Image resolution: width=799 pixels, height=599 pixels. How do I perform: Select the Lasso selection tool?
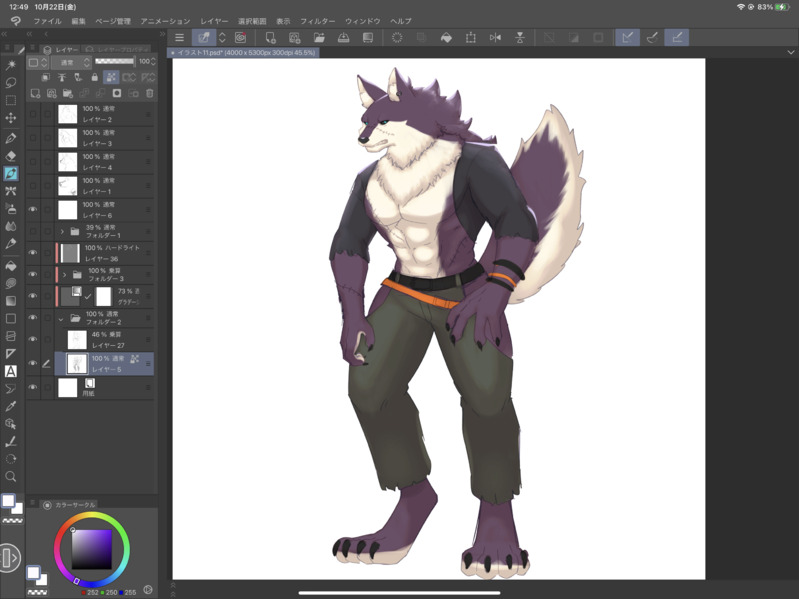11,82
